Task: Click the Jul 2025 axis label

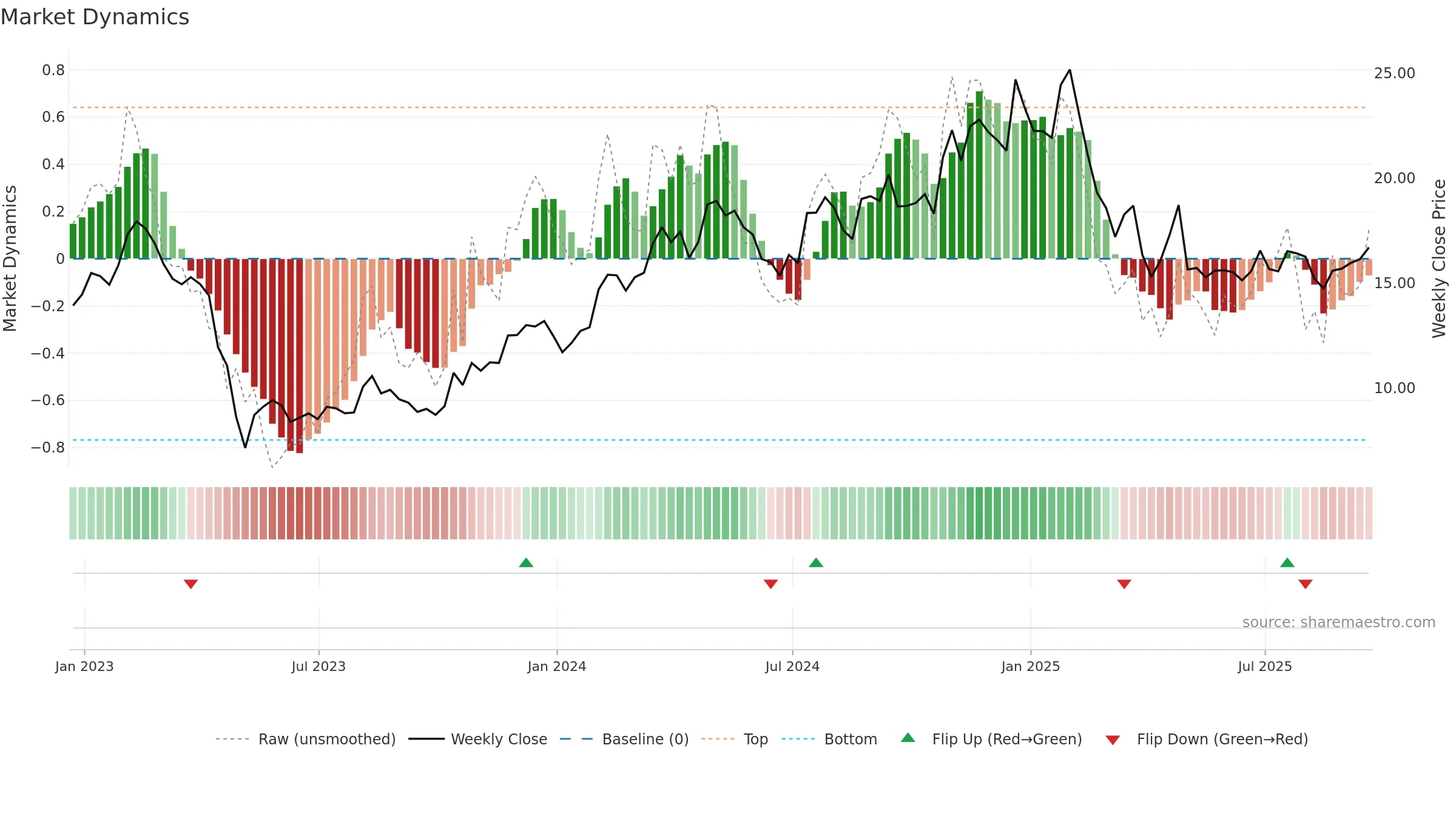Action: tap(1265, 666)
